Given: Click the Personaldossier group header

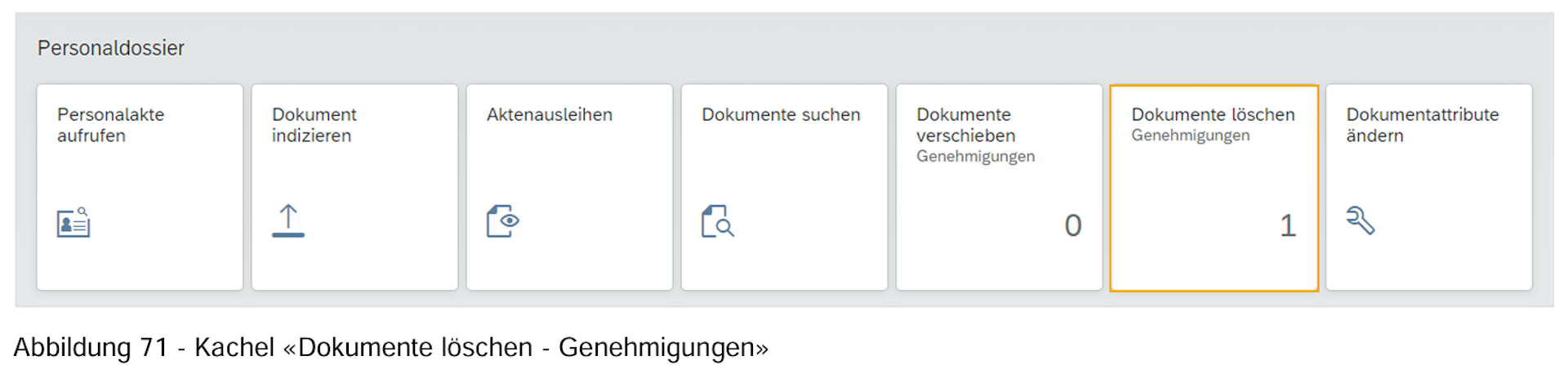Looking at the screenshot, I should (111, 48).
